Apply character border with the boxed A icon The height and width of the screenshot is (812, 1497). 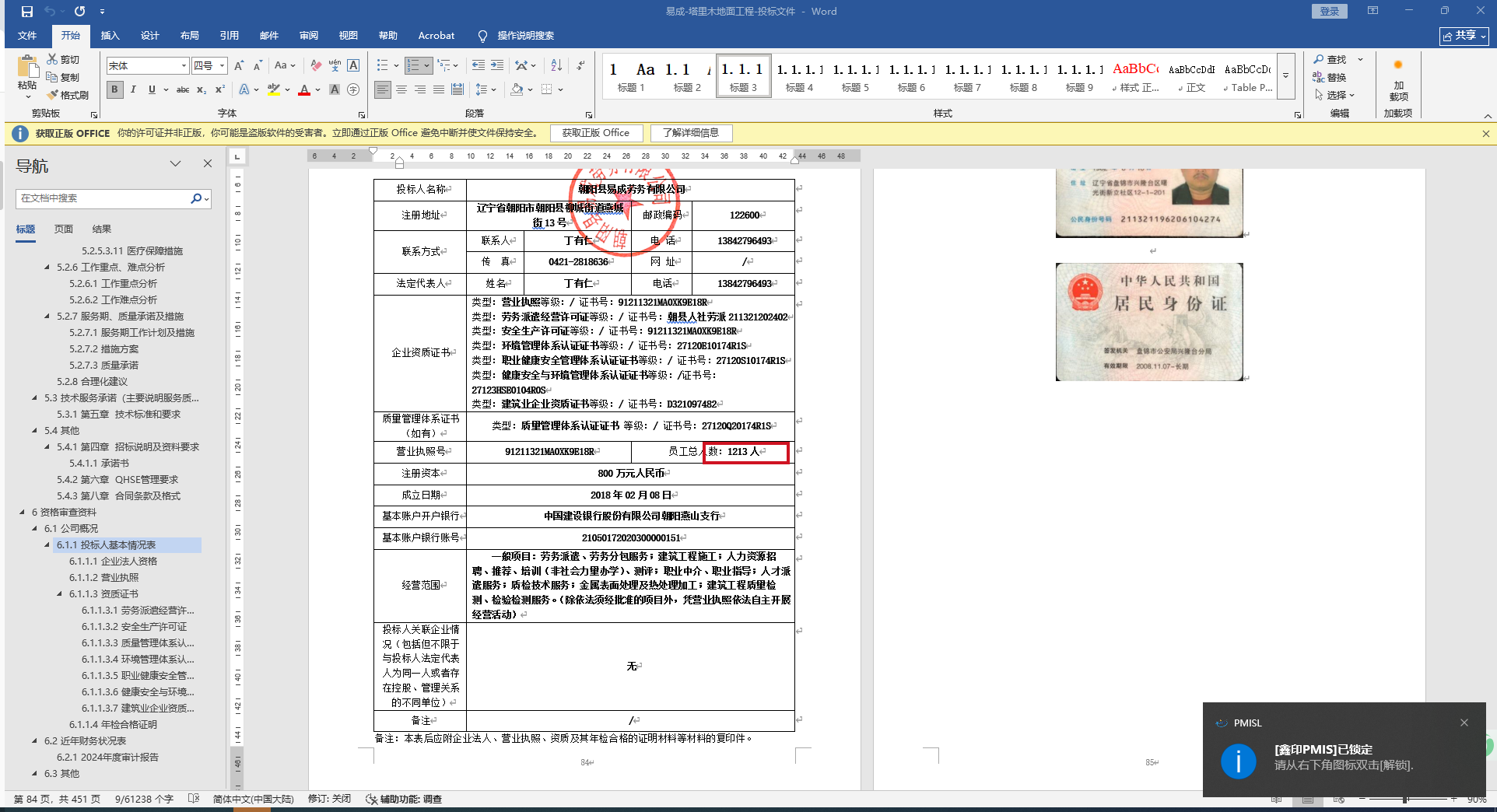[x=353, y=65]
